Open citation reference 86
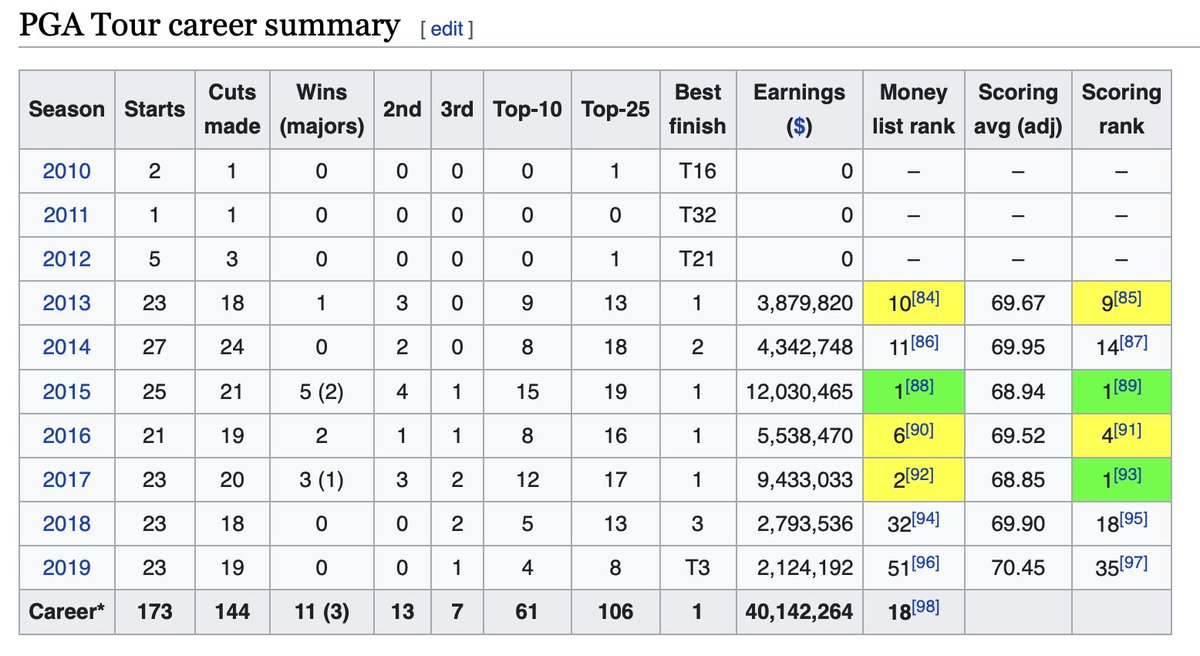Viewport: 1200px width, 656px height. pyautogui.click(x=924, y=341)
